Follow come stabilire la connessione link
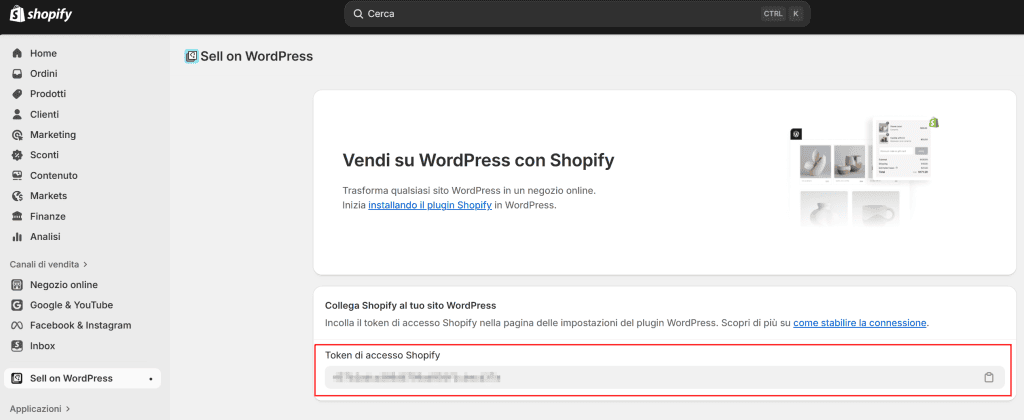The height and width of the screenshot is (420, 1024). 860,323
